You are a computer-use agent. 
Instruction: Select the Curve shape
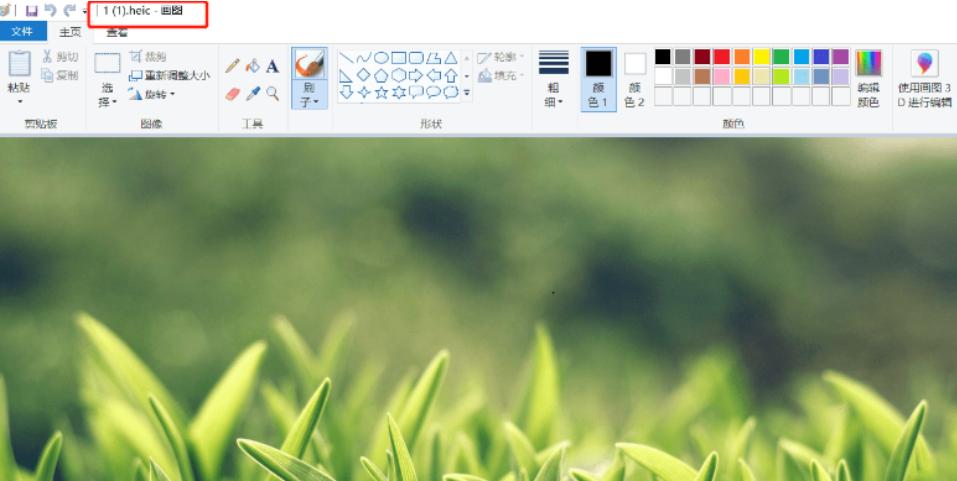pos(364,58)
